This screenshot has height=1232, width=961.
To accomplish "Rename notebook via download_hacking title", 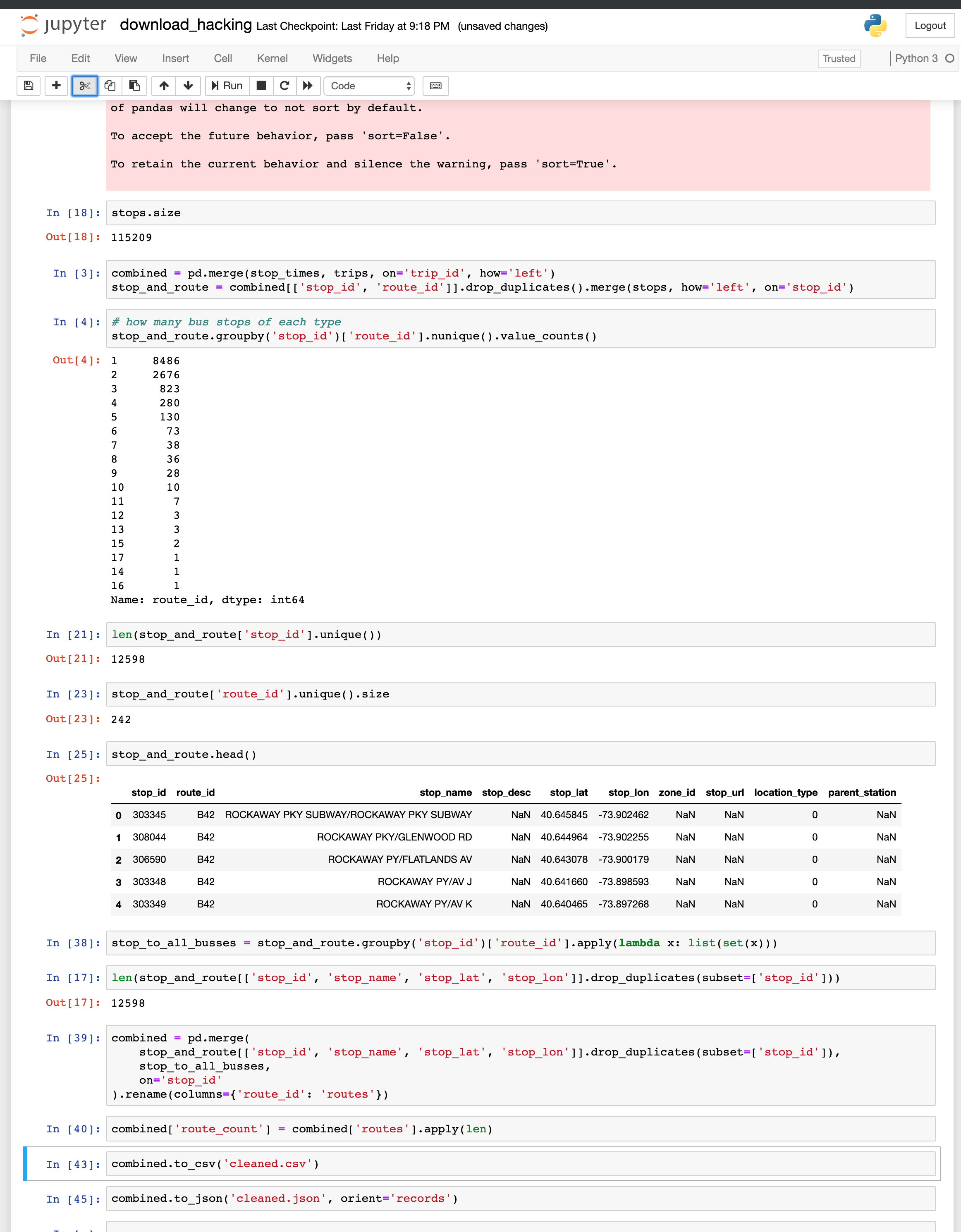I will [x=186, y=25].
